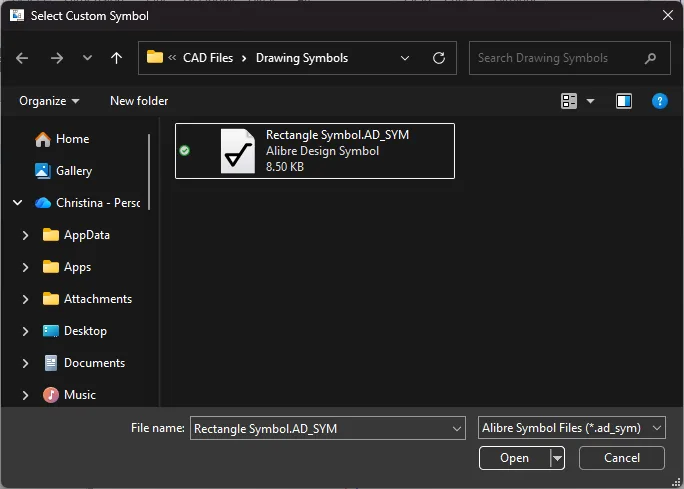Expand the Attachments folder node
Image resolution: width=684 pixels, height=489 pixels.
click(25, 299)
